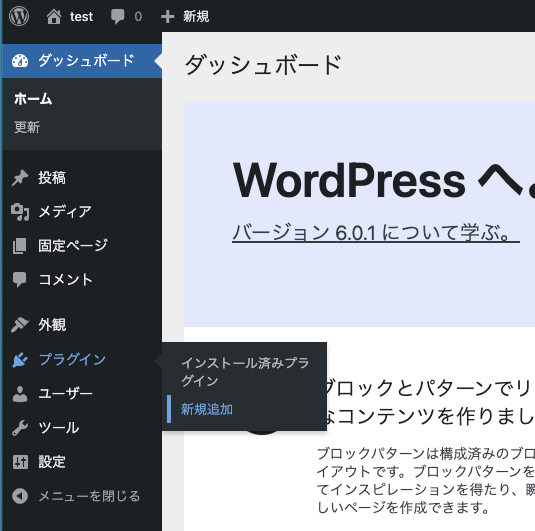535x531 pixels.
Task: Click the WordPress へ welcome heading
Action: 384,180
